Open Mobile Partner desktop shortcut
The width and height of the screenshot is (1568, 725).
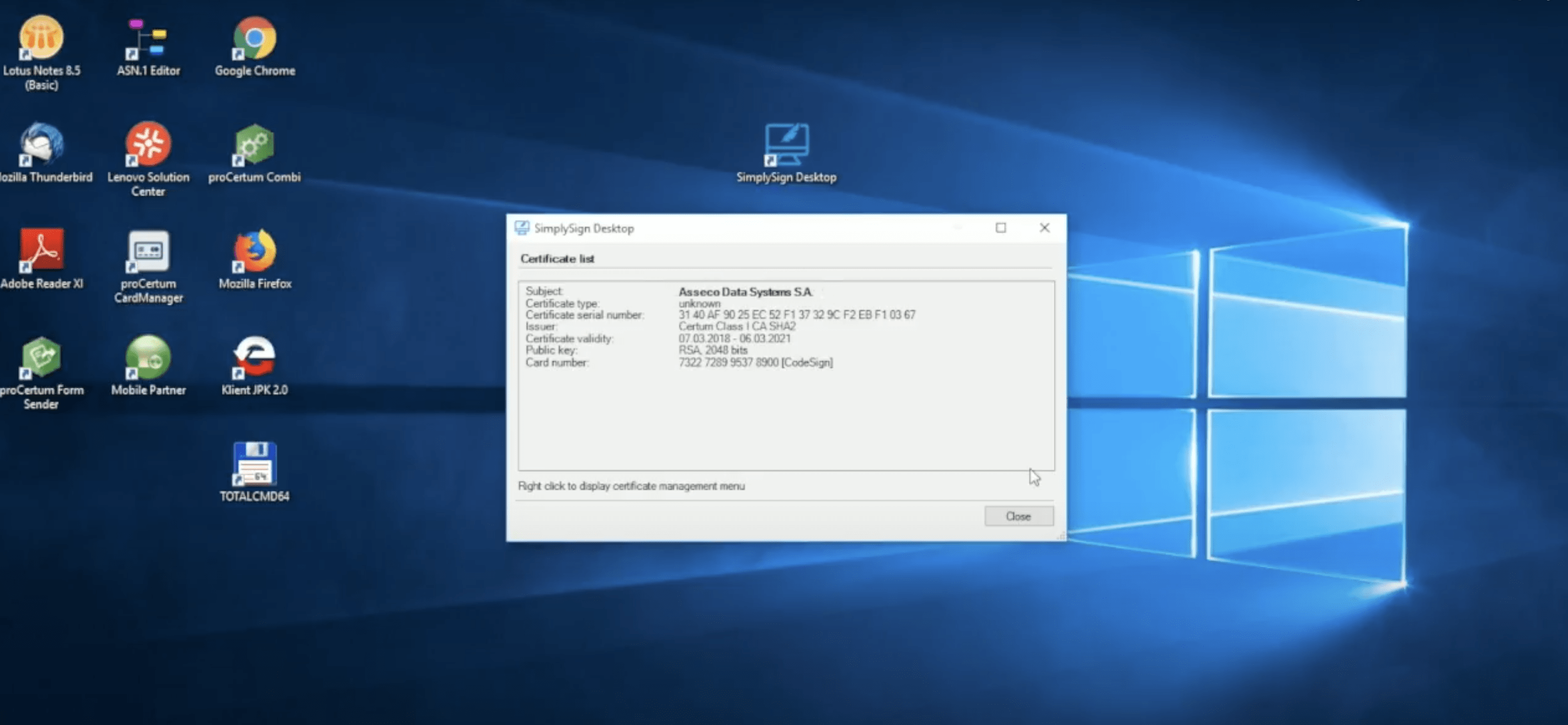(148, 366)
